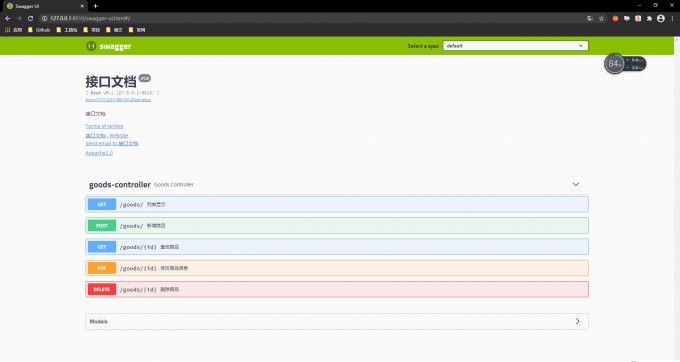Screen dimensions: 680x362
Task: Open the Select a spec dropdown
Action: point(515,46)
